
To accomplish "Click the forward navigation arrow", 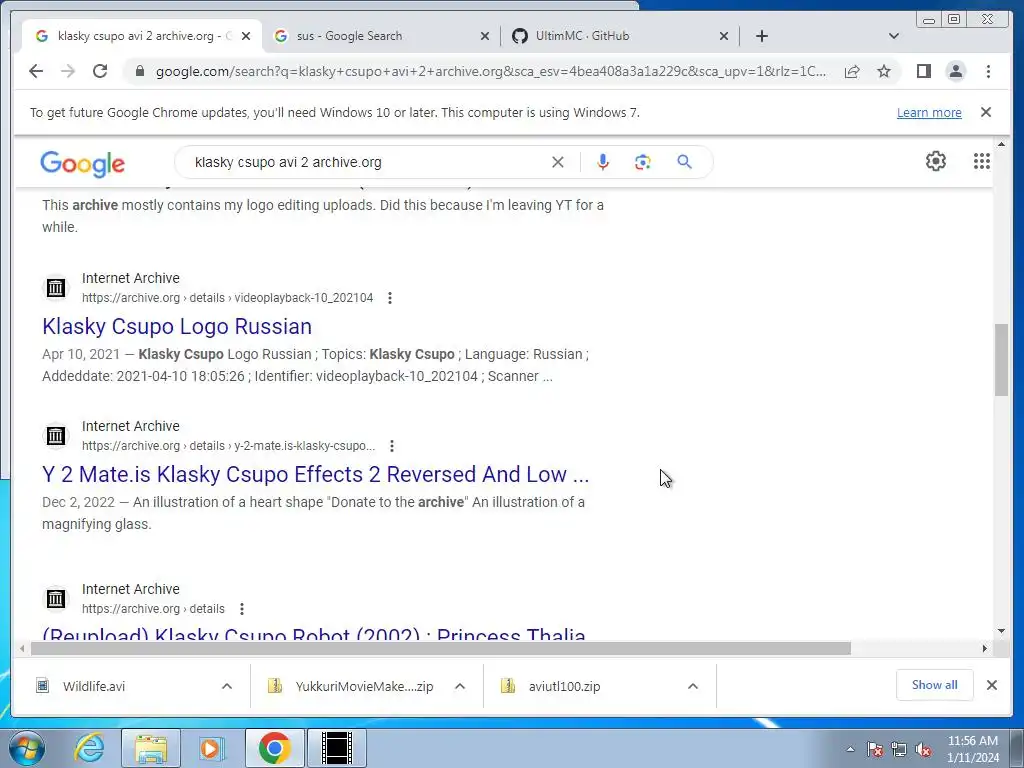I will pyautogui.click(x=68, y=71).
